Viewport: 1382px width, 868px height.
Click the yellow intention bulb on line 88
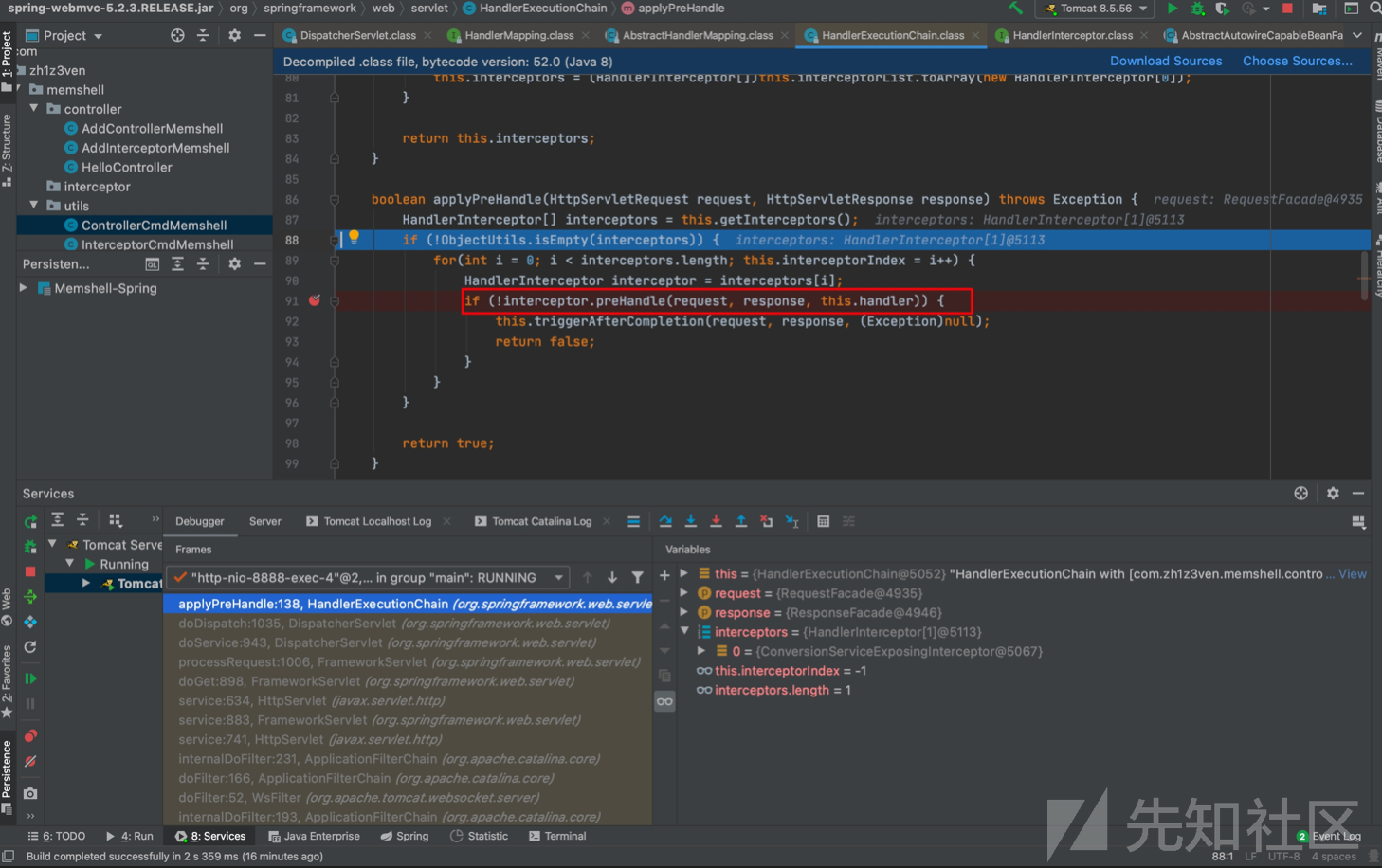pyautogui.click(x=354, y=237)
